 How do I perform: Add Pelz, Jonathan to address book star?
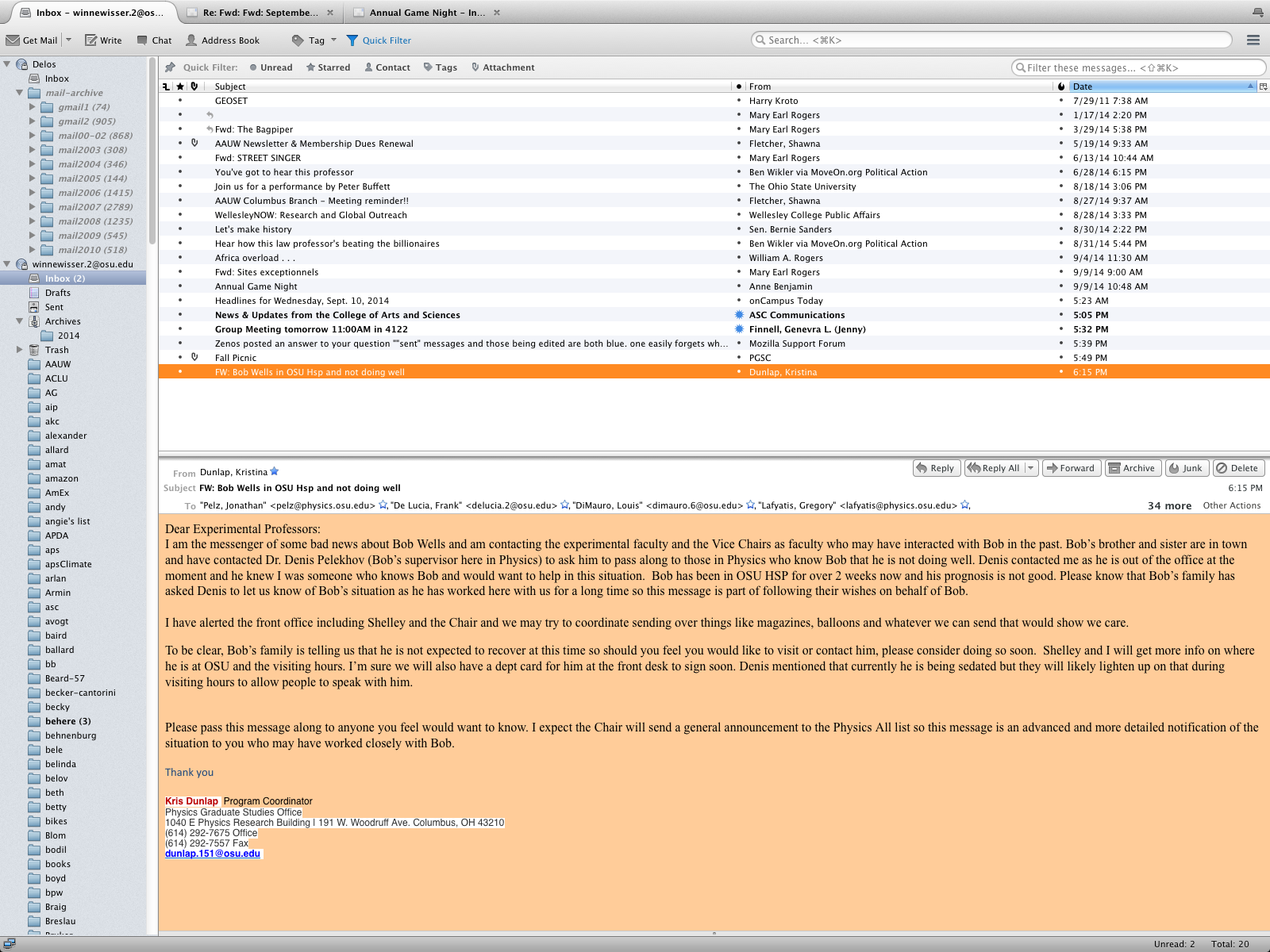383,505
